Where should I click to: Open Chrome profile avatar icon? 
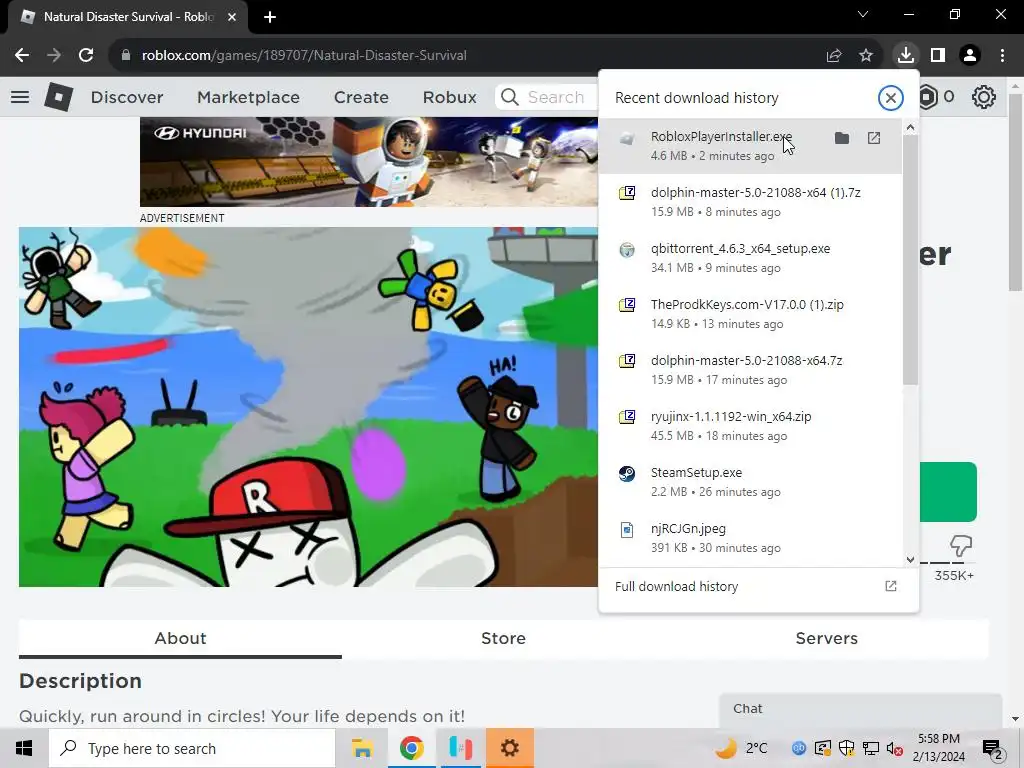click(970, 56)
